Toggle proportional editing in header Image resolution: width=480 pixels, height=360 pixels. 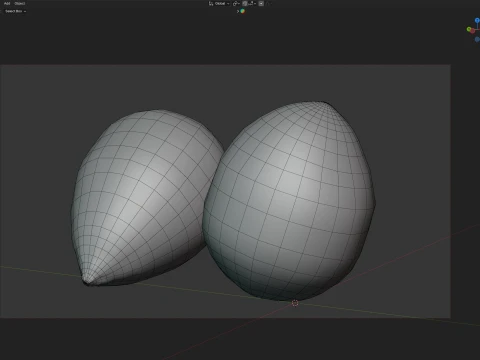tap(261, 4)
